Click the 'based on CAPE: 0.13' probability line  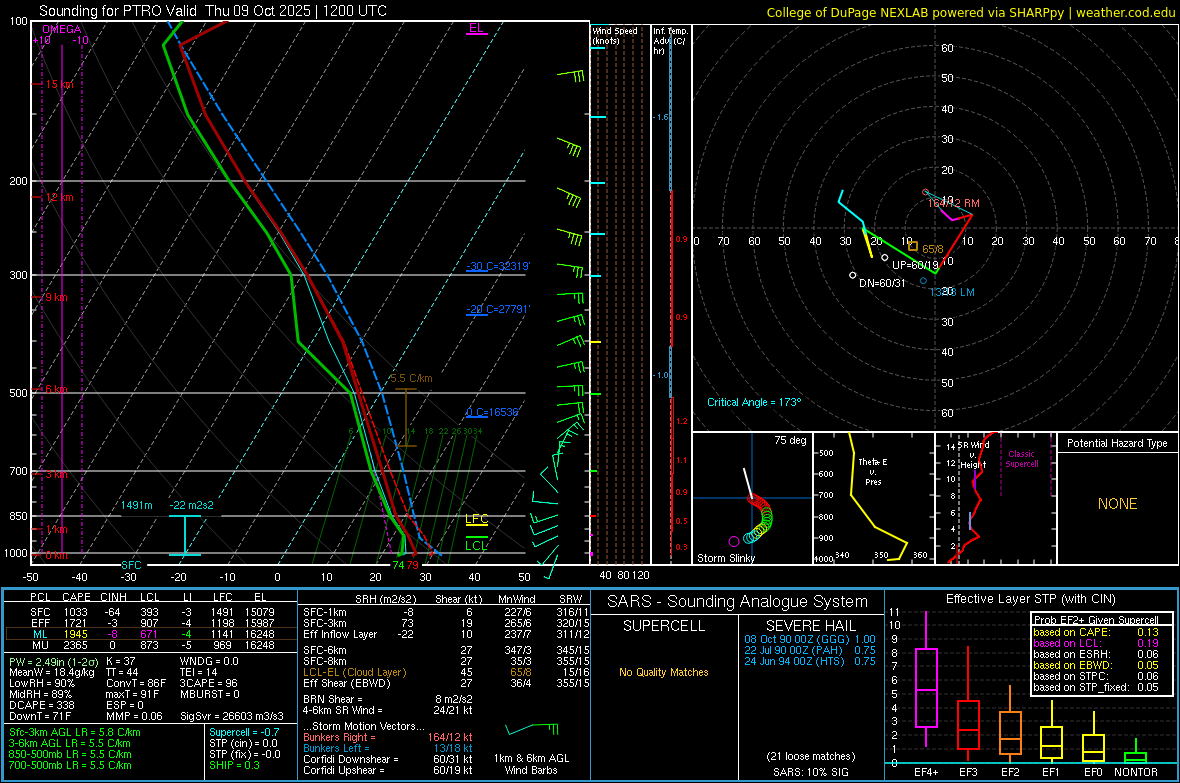[1096, 632]
